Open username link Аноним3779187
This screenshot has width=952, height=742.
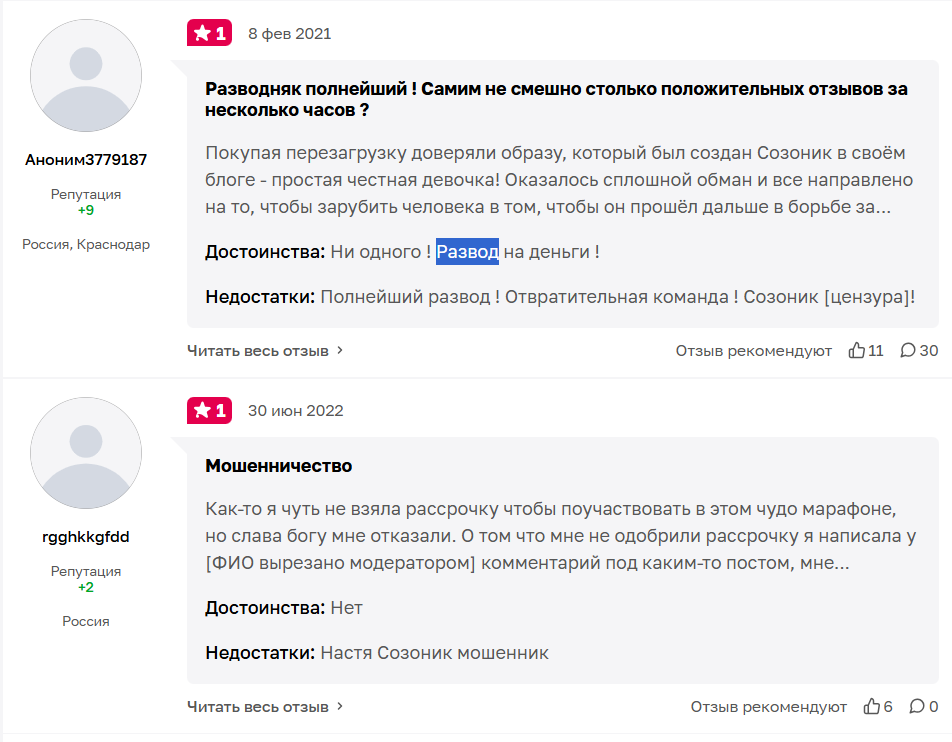(86, 160)
